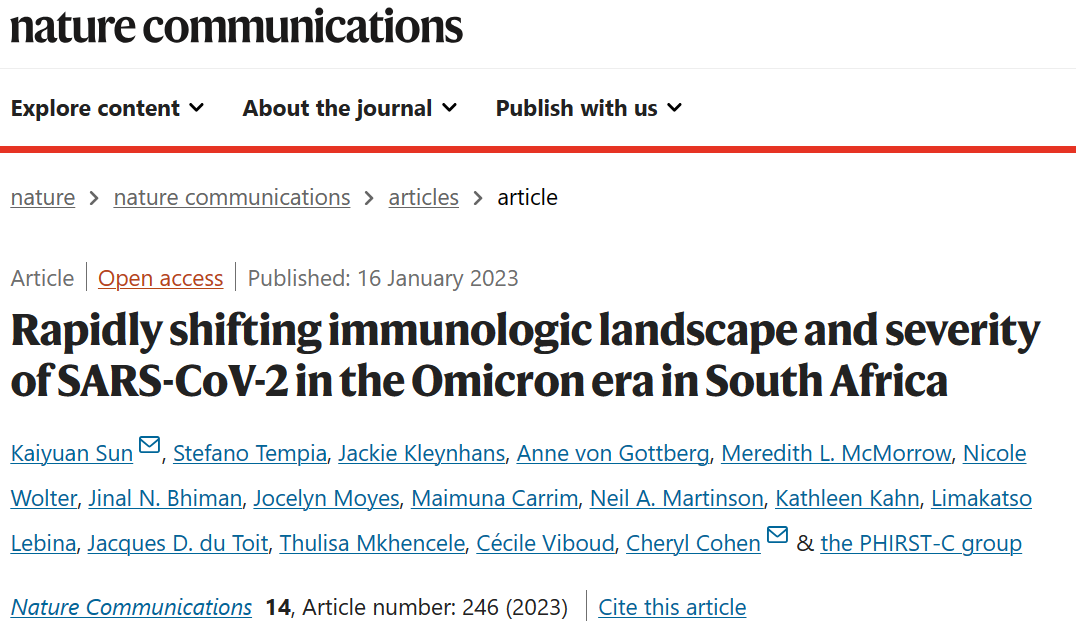
Task: Click author Neil A. Martinson
Action: pos(677,498)
